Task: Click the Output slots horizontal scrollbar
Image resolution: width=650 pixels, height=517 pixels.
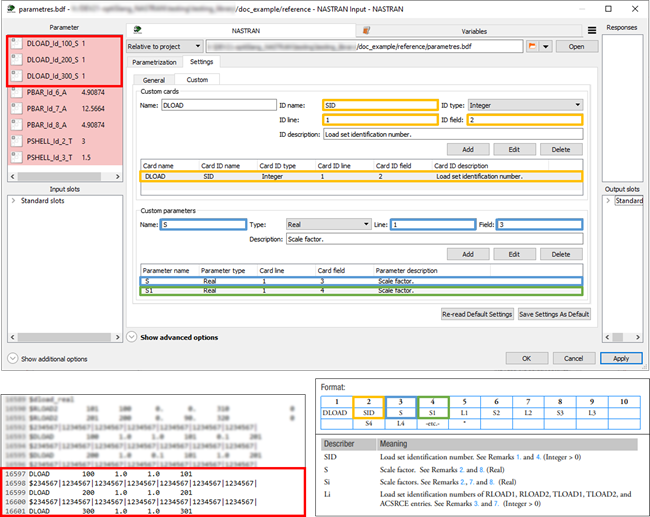Action: (x=622, y=337)
